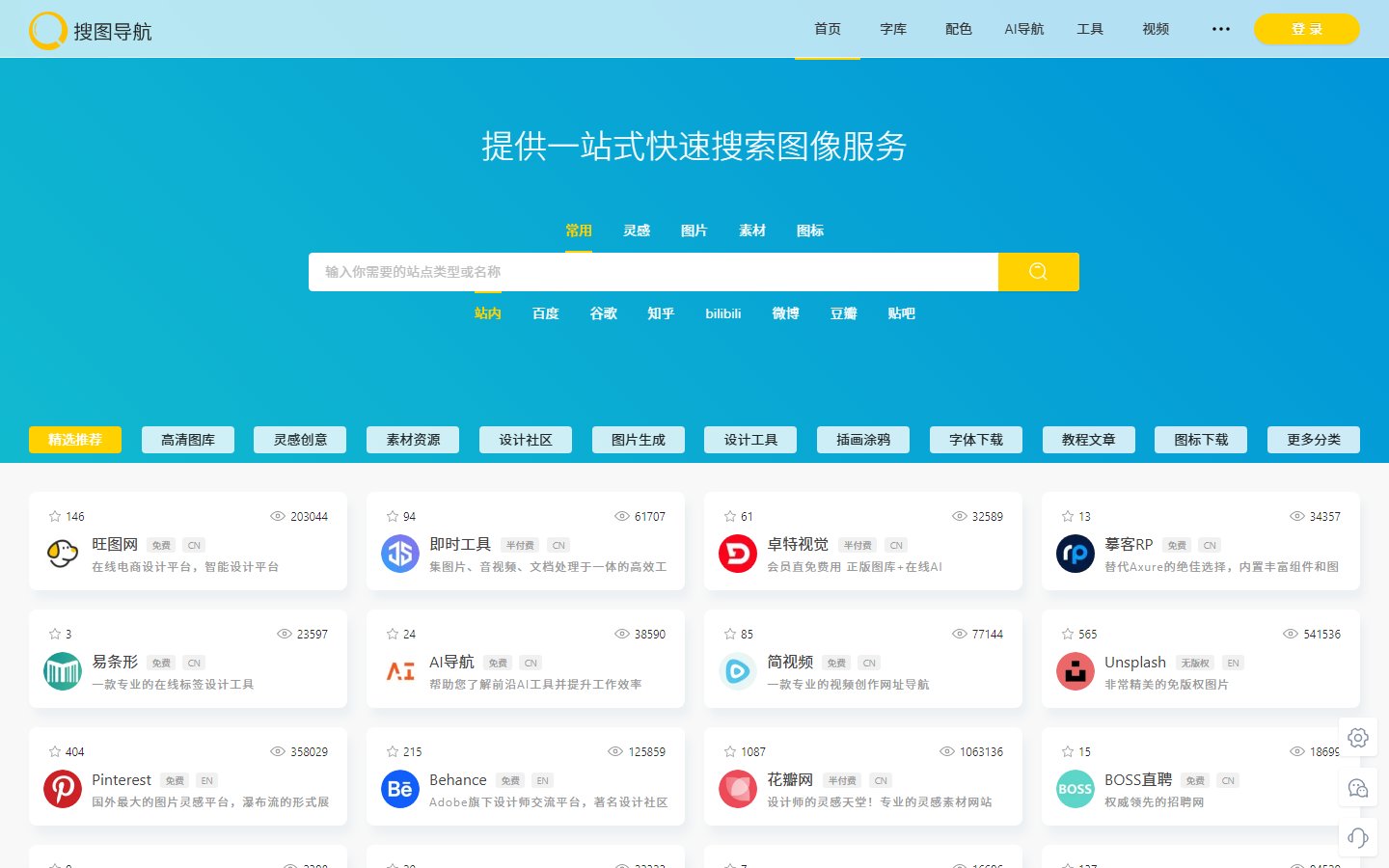Switch to the 灵感 search tab
The width and height of the screenshot is (1389, 868).
(637, 231)
